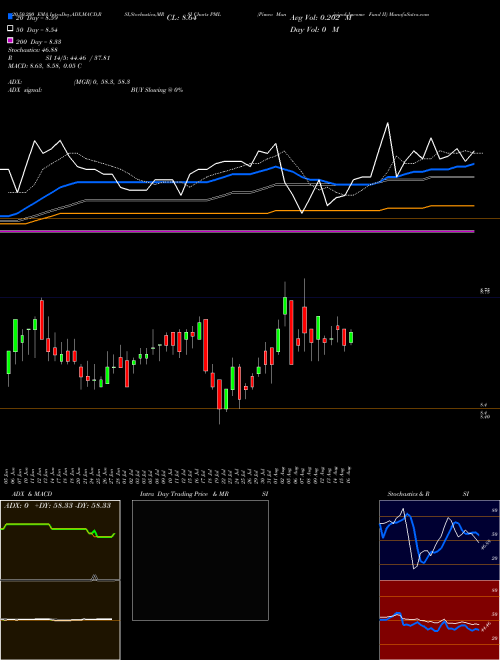Viewport: 500px width, 660px height.
Task: Click the empty intraday trading price chart
Action: pyautogui.click(x=200, y=560)
